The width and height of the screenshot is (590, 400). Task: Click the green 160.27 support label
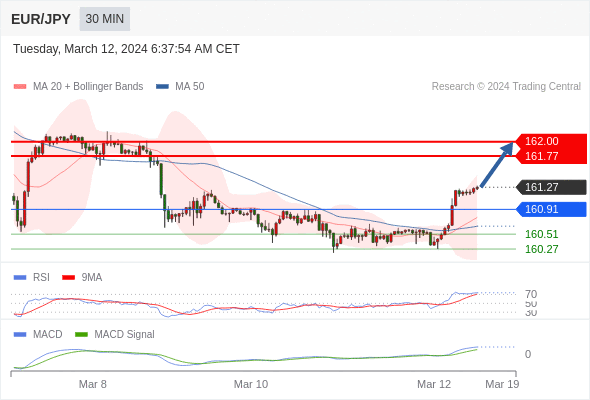[x=541, y=249]
